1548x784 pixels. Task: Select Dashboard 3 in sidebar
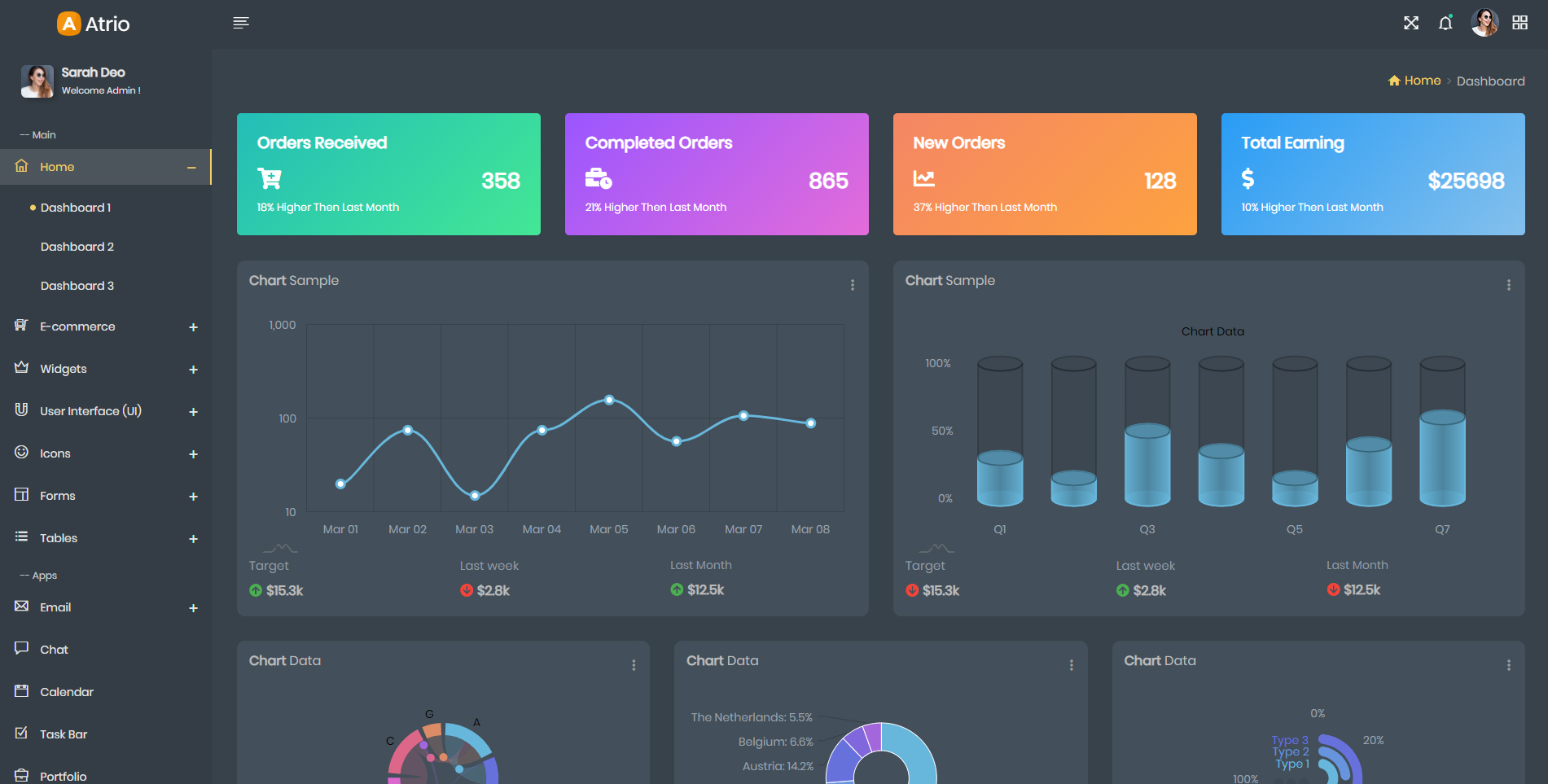click(77, 286)
